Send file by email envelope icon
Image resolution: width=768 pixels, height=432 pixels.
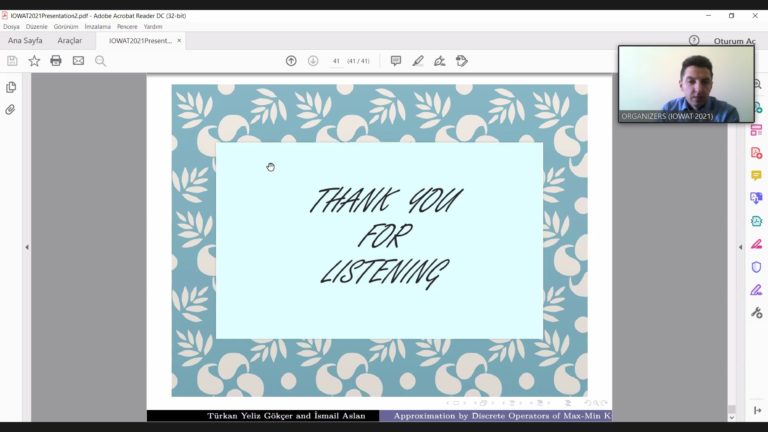(78, 61)
